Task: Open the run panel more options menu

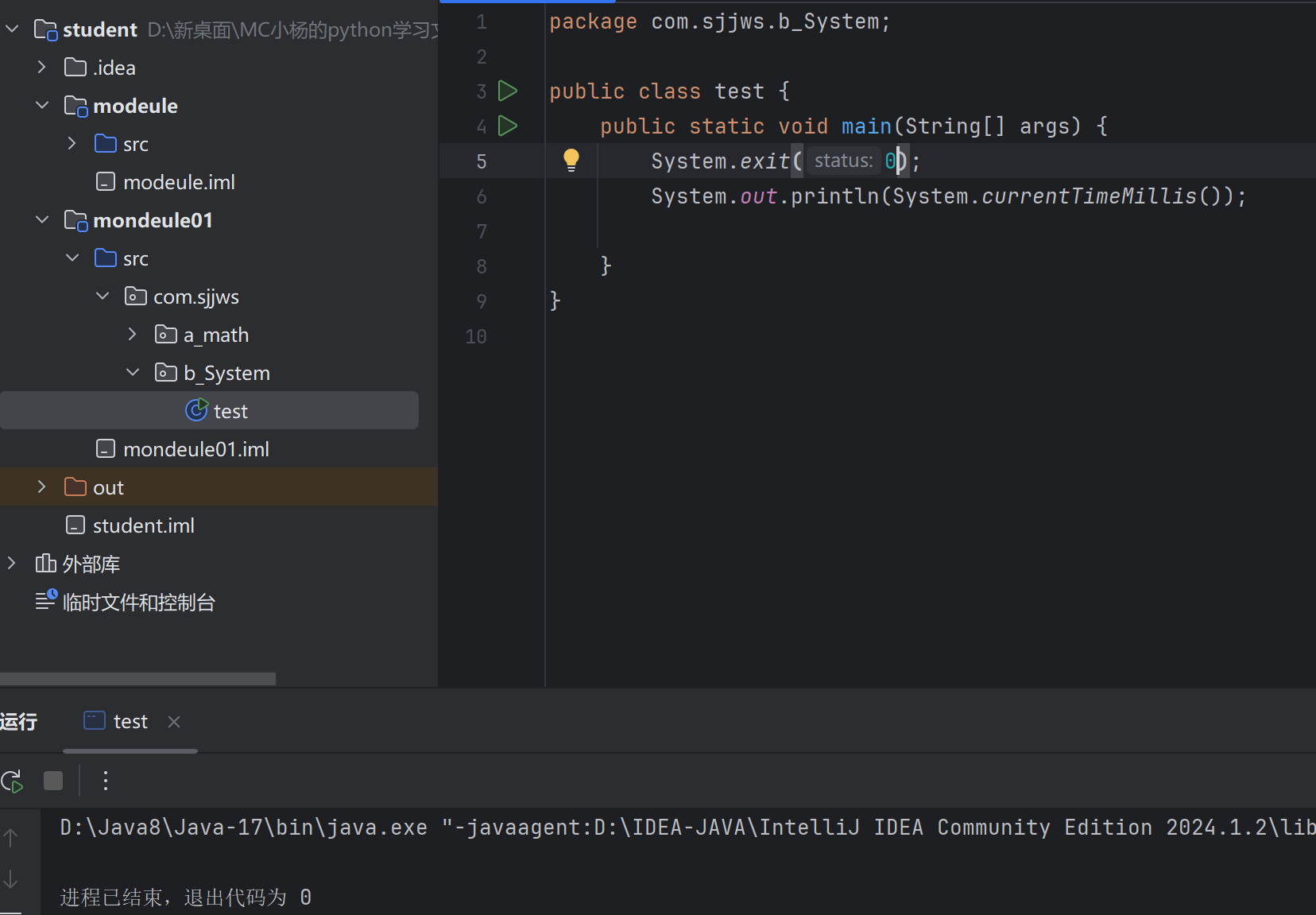Action: coord(105,781)
